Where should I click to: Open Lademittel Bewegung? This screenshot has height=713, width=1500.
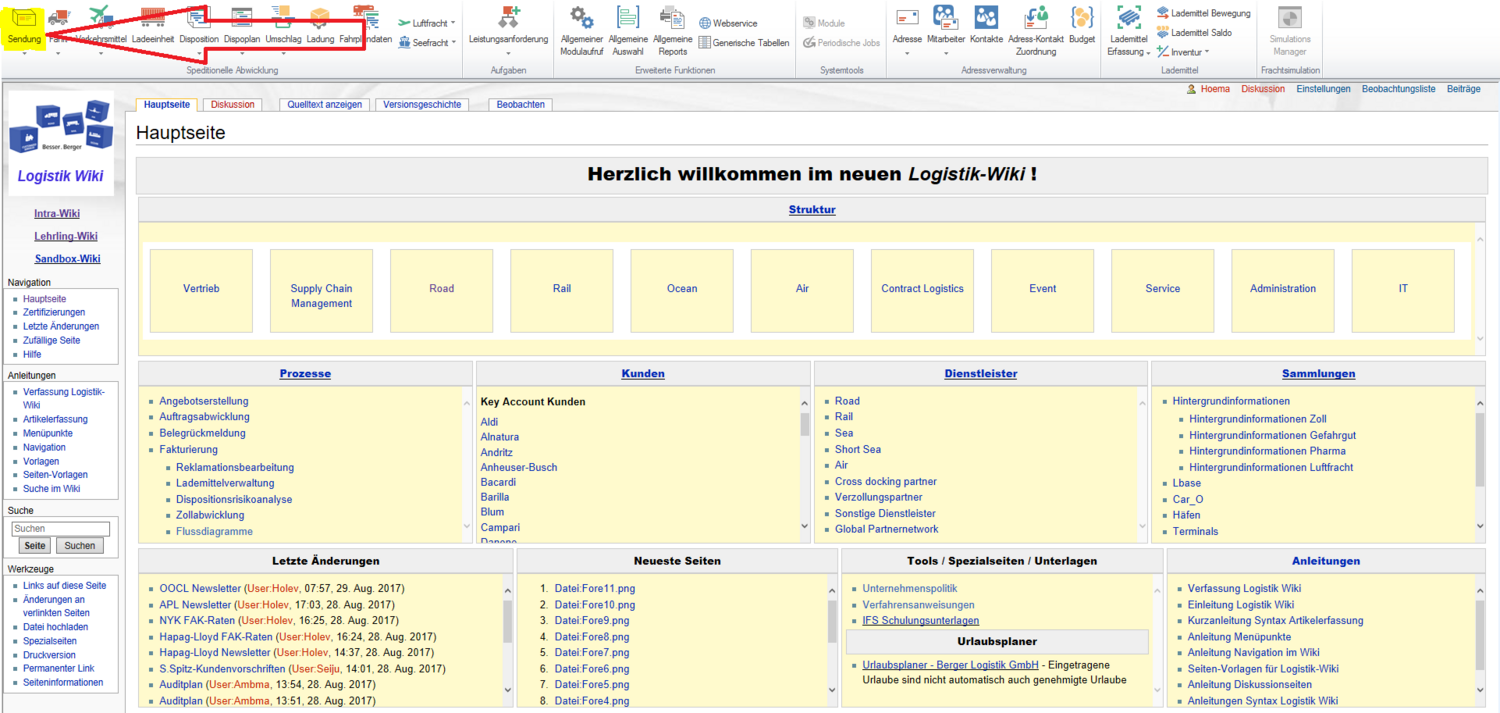pyautogui.click(x=1203, y=13)
